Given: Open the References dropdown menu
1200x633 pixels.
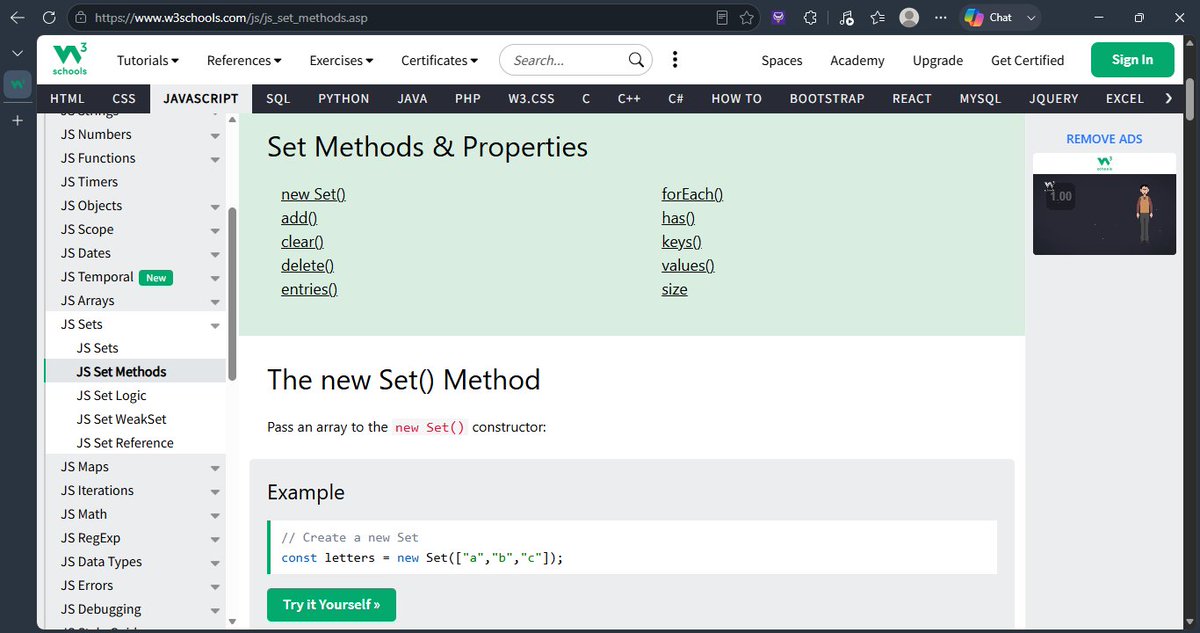Looking at the screenshot, I should 244,60.
